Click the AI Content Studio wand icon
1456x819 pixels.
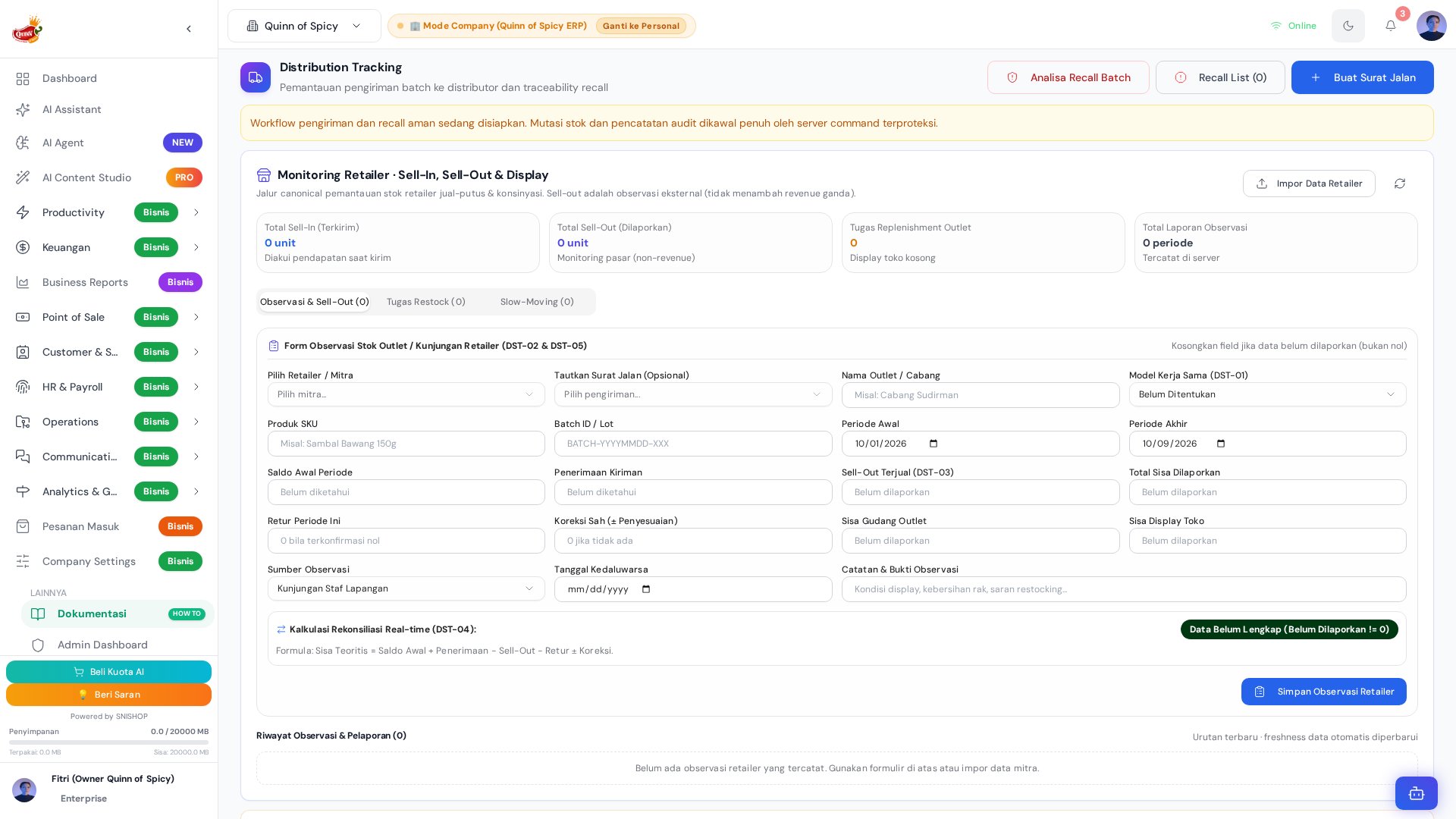23,177
